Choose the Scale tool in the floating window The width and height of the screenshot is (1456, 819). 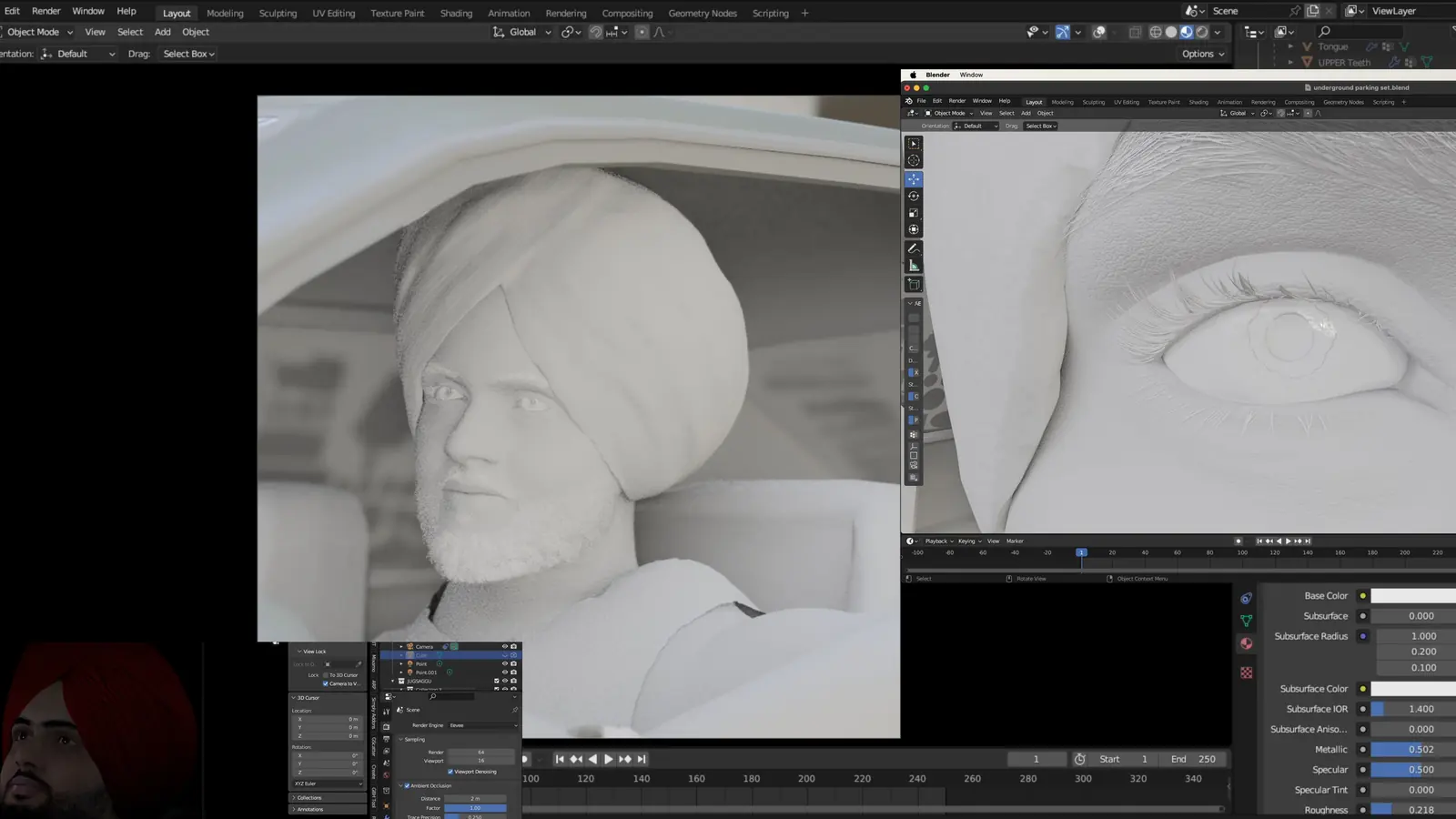point(914,213)
